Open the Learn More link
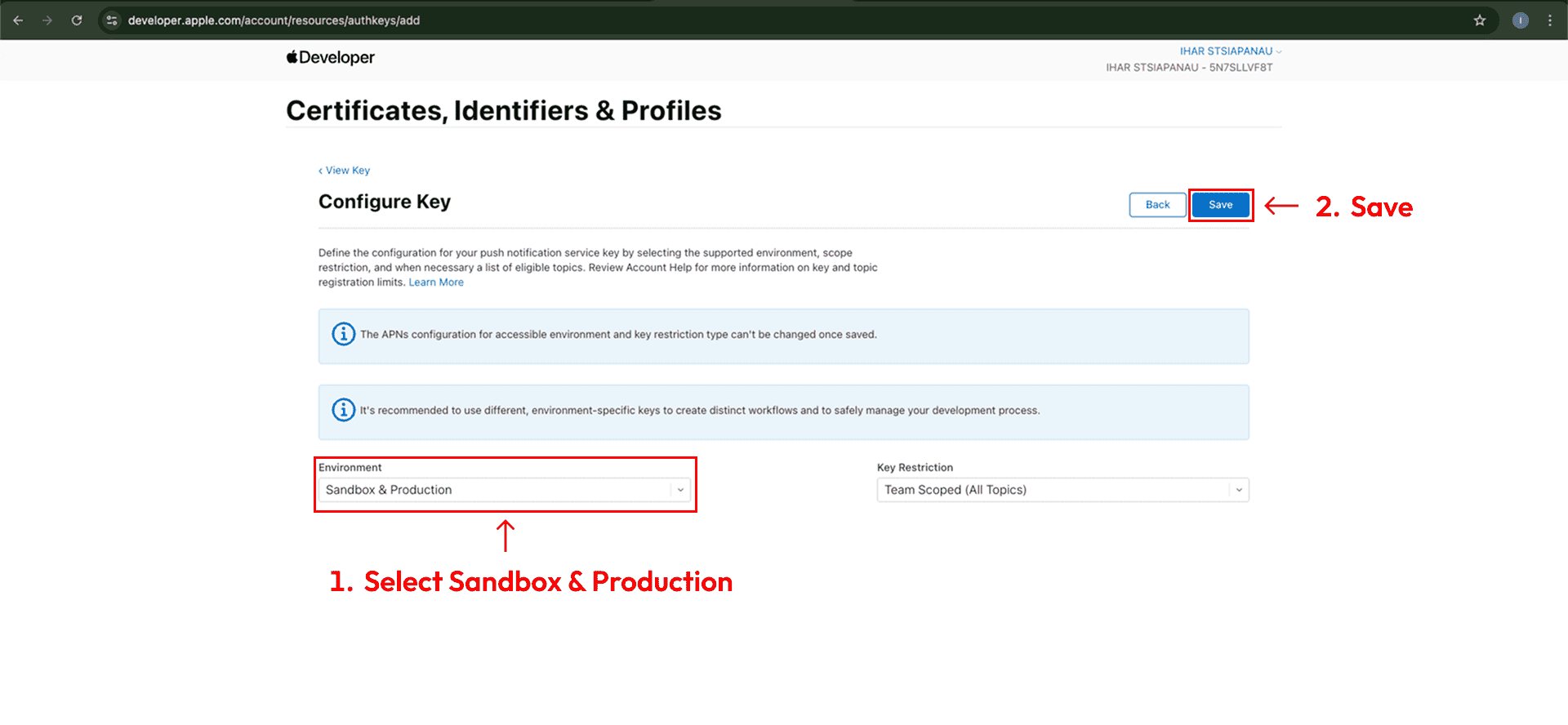Image resolution: width=1568 pixels, height=725 pixels. point(436,282)
